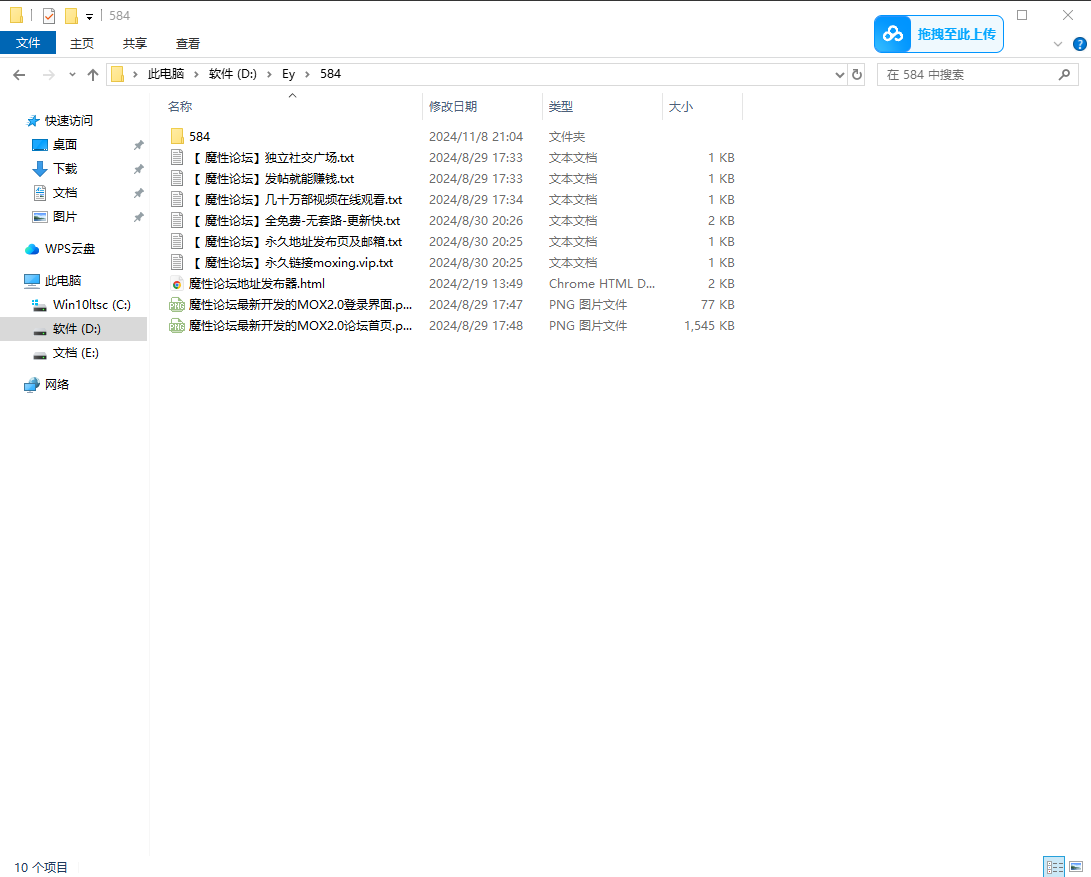
Task: Expand the ribbon with the chevron
Action: pos(1058,44)
